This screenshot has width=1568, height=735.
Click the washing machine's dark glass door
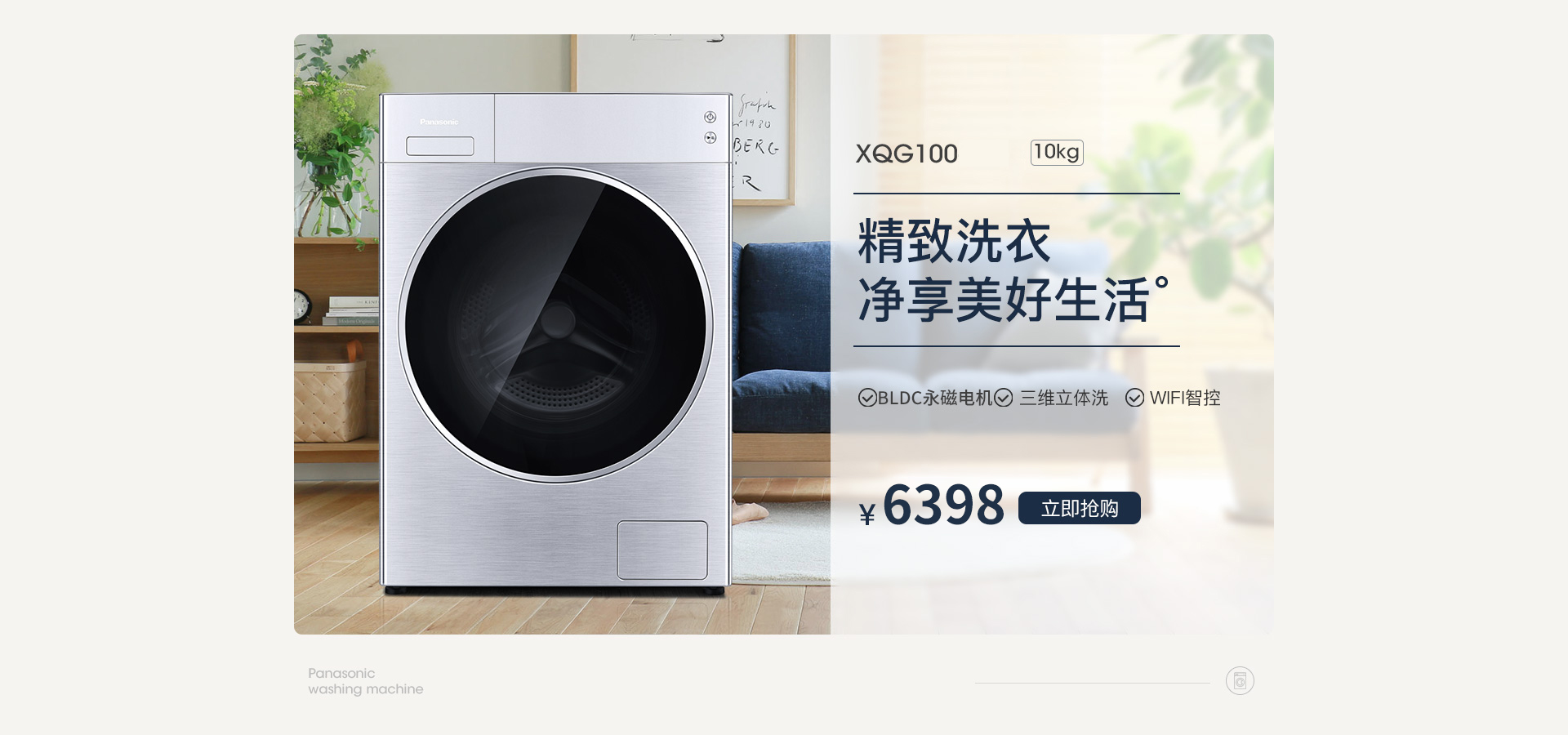point(555,325)
